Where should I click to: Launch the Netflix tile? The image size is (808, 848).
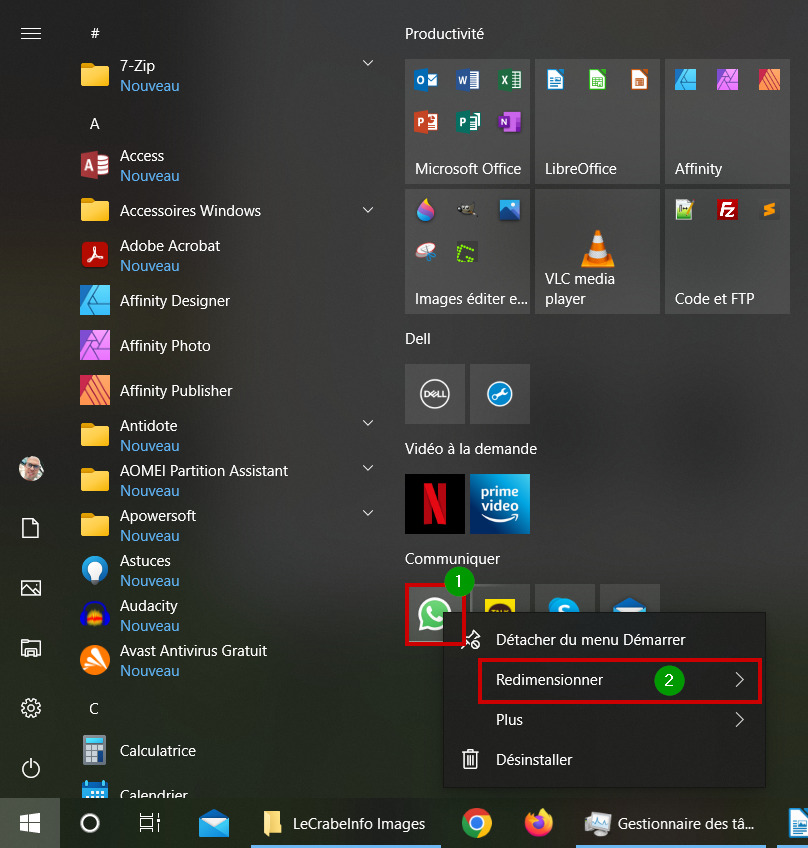435,504
